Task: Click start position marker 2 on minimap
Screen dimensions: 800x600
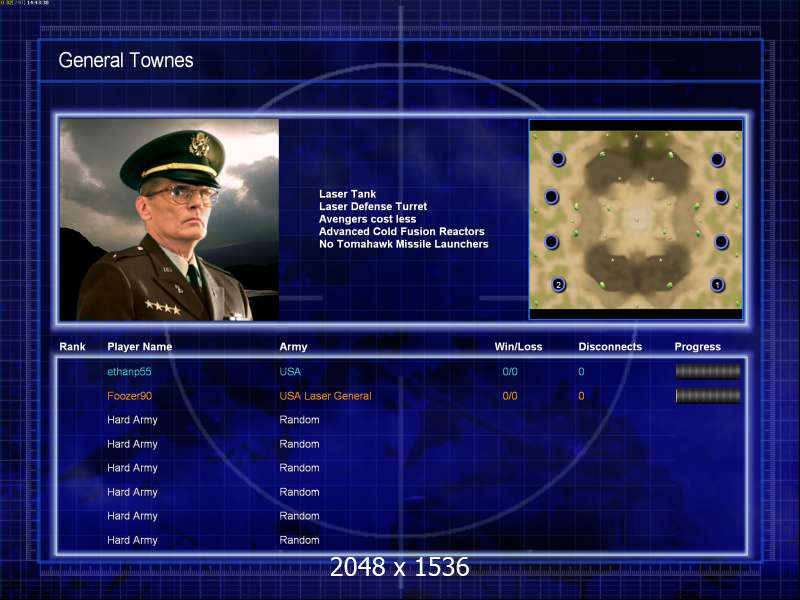Action: pos(558,285)
